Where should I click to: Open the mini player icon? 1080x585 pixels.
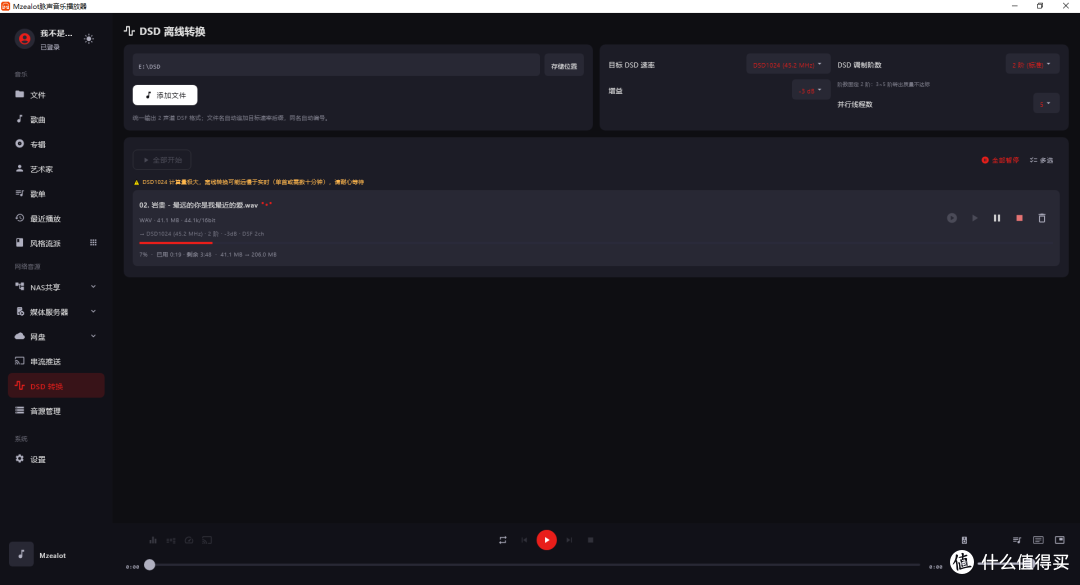(1060, 540)
